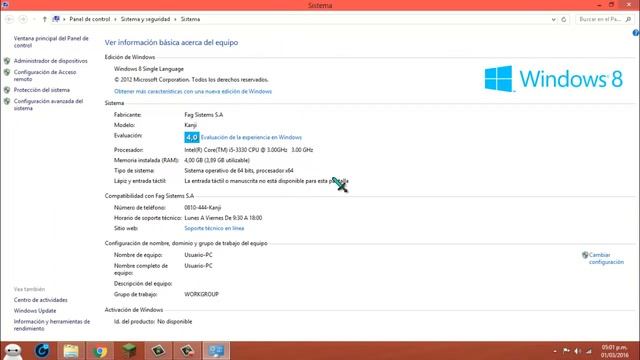Select the active Sistema control panel taskbar icon
640x360 pixels.
[216, 351]
